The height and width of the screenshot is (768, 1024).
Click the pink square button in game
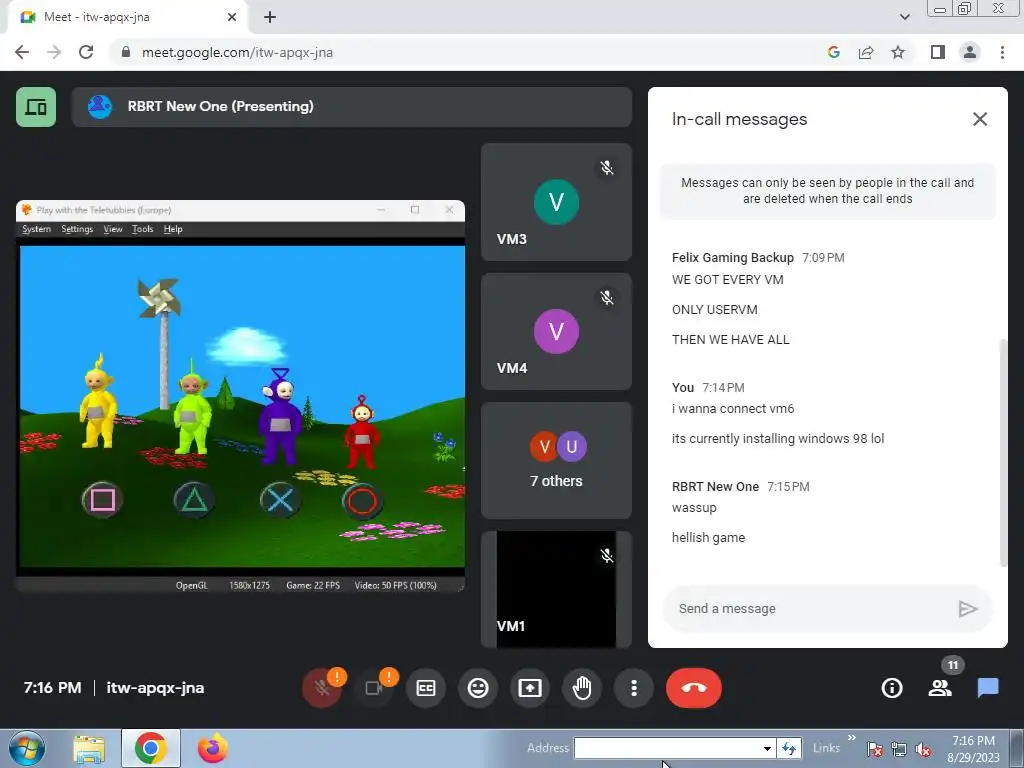point(102,500)
